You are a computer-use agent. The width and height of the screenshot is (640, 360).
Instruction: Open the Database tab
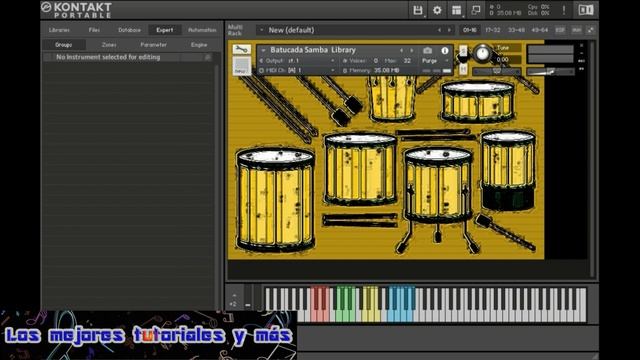pos(129,30)
